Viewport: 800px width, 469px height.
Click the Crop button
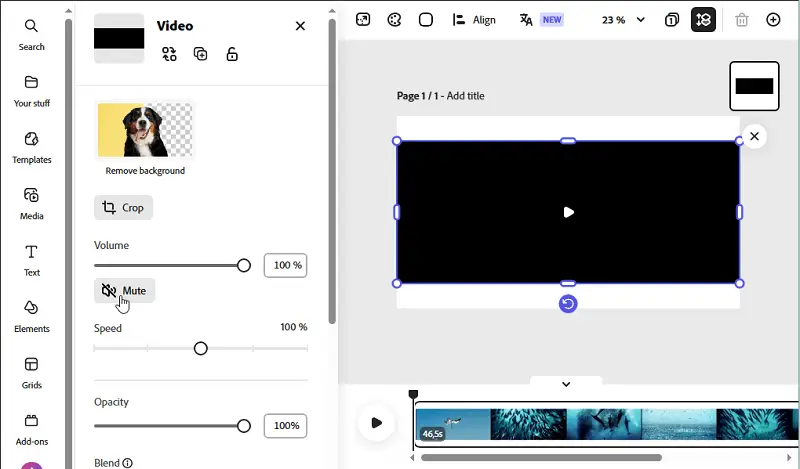123,207
